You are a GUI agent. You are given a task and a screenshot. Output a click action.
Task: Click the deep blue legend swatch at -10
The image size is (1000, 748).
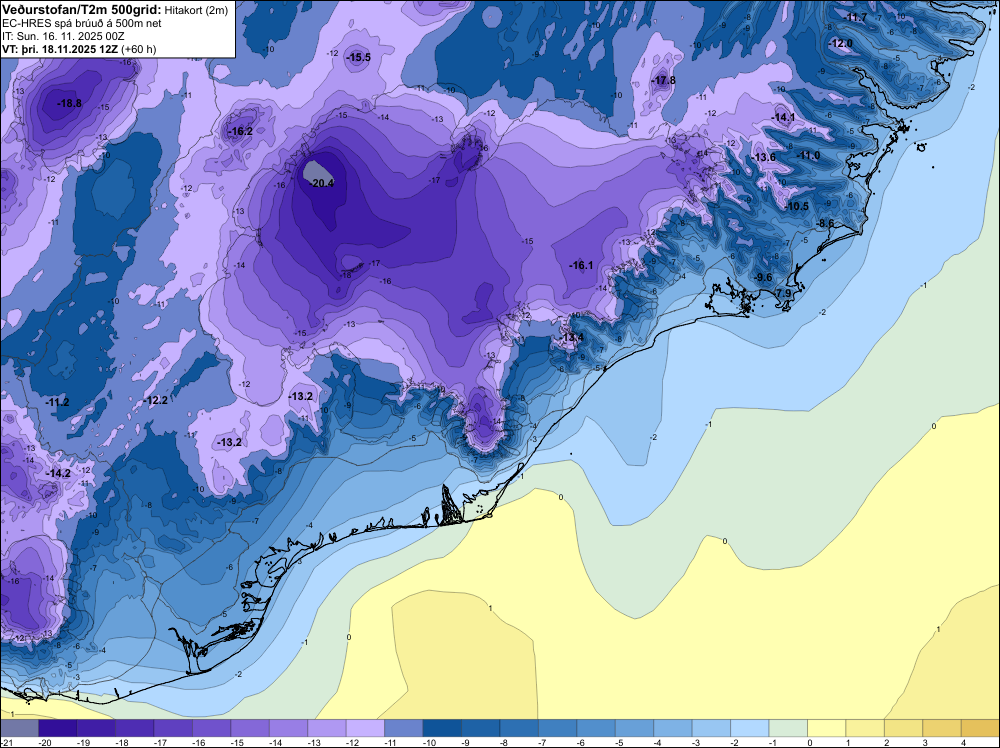click(x=443, y=728)
